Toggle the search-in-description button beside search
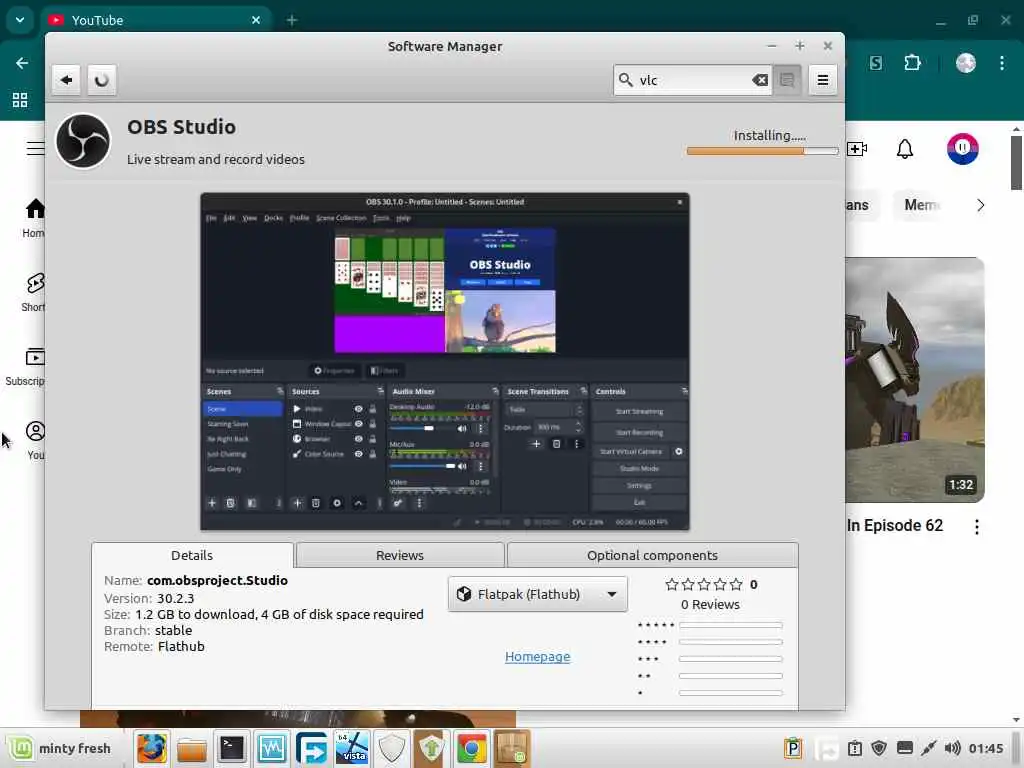1024x768 pixels. [x=787, y=80]
